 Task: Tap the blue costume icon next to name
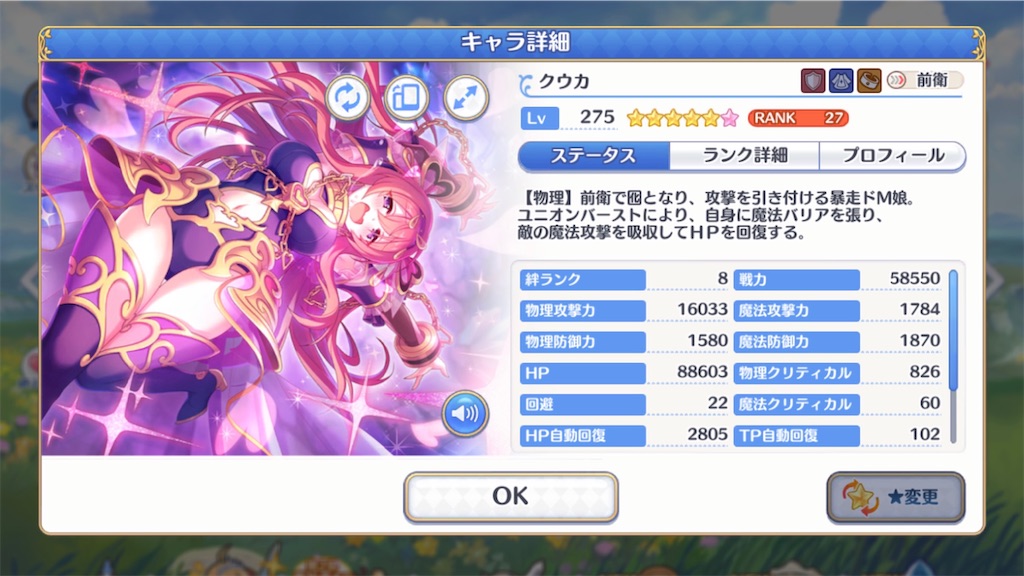840,81
